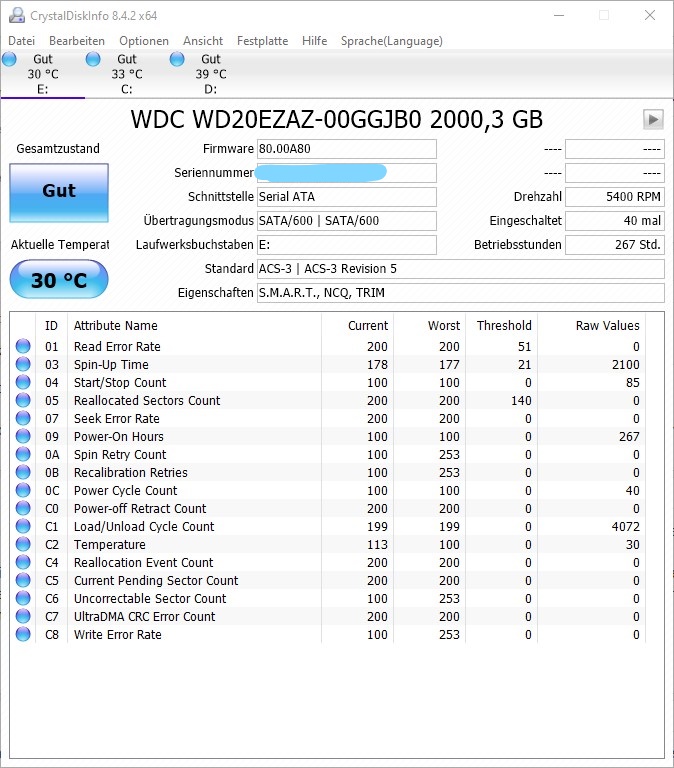The width and height of the screenshot is (674, 768).
Task: Click the status orb for UltraDMA CRC Error Count
Action: 23,616
